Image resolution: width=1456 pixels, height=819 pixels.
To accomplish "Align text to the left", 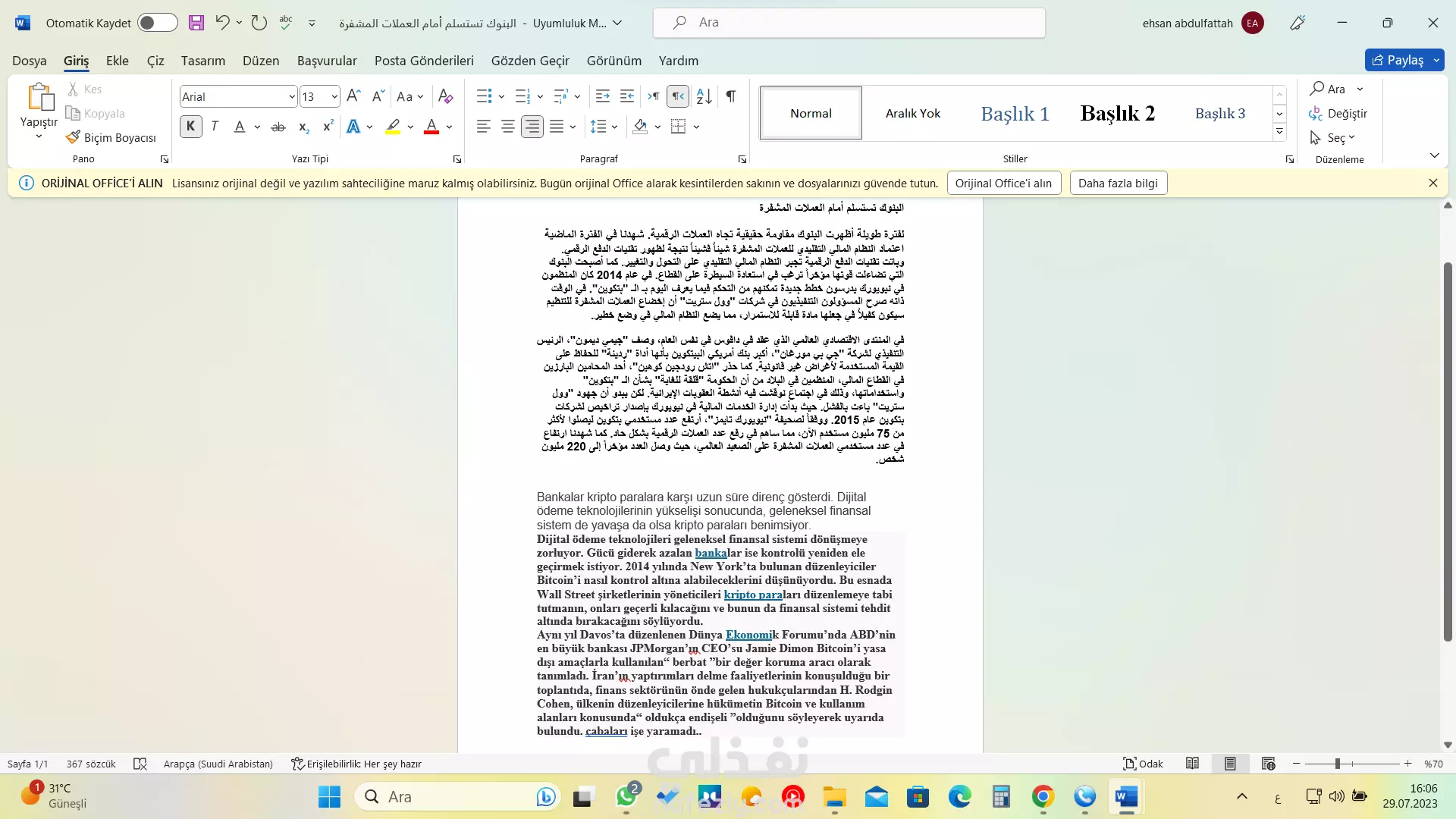I will (484, 127).
